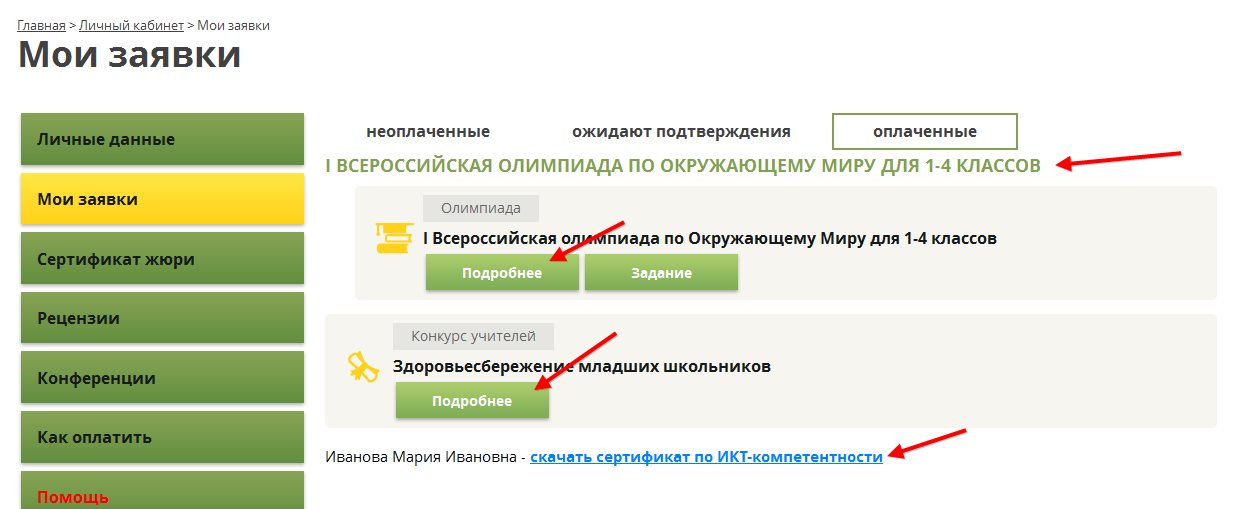1235x509 pixels.
Task: Open the Главная breadcrumb link
Action: click(41, 25)
